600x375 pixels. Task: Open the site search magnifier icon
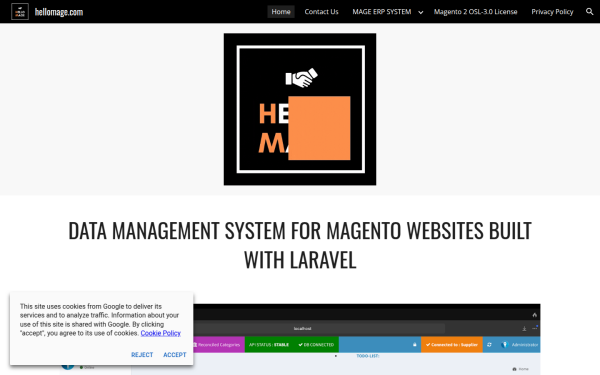pyautogui.click(x=589, y=11)
